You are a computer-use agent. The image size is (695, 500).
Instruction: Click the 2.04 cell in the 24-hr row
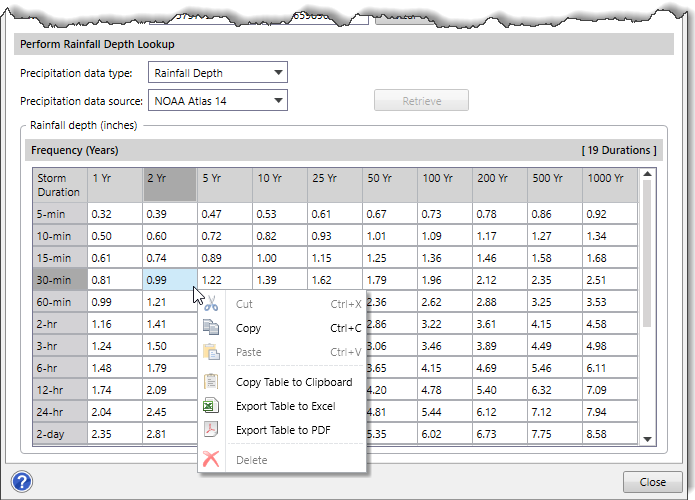point(115,412)
